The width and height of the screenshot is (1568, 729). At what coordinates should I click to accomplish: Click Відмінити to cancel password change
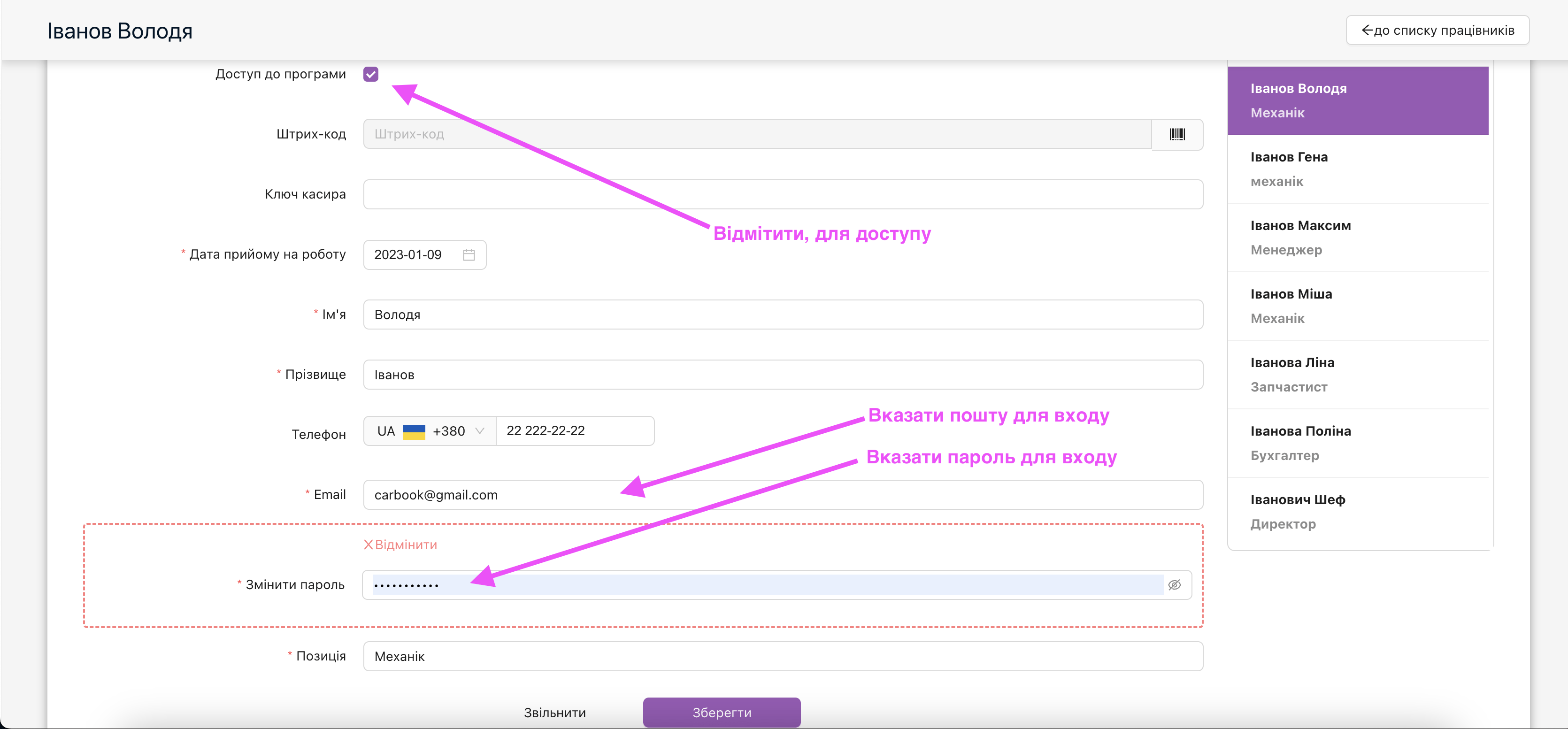point(400,545)
